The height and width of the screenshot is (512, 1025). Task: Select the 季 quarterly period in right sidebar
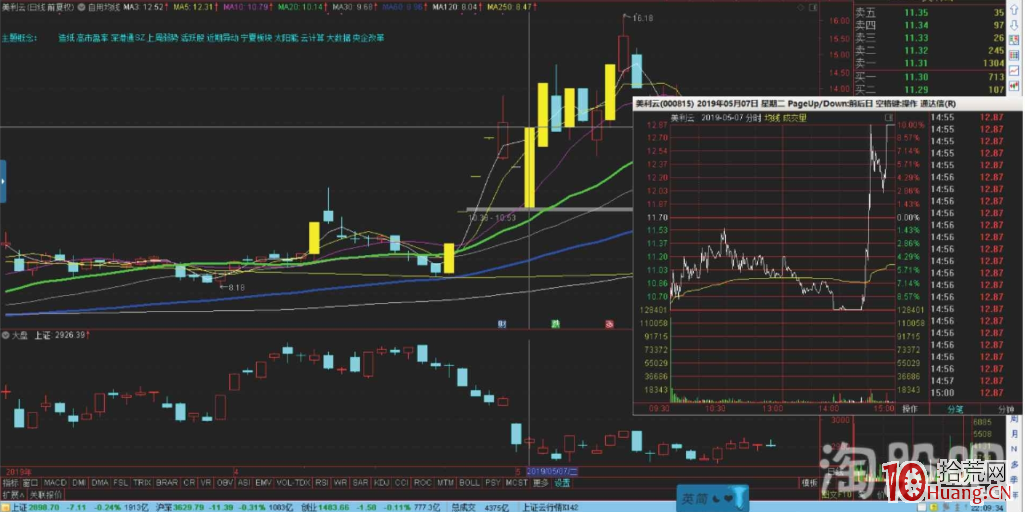[x=1015, y=480]
